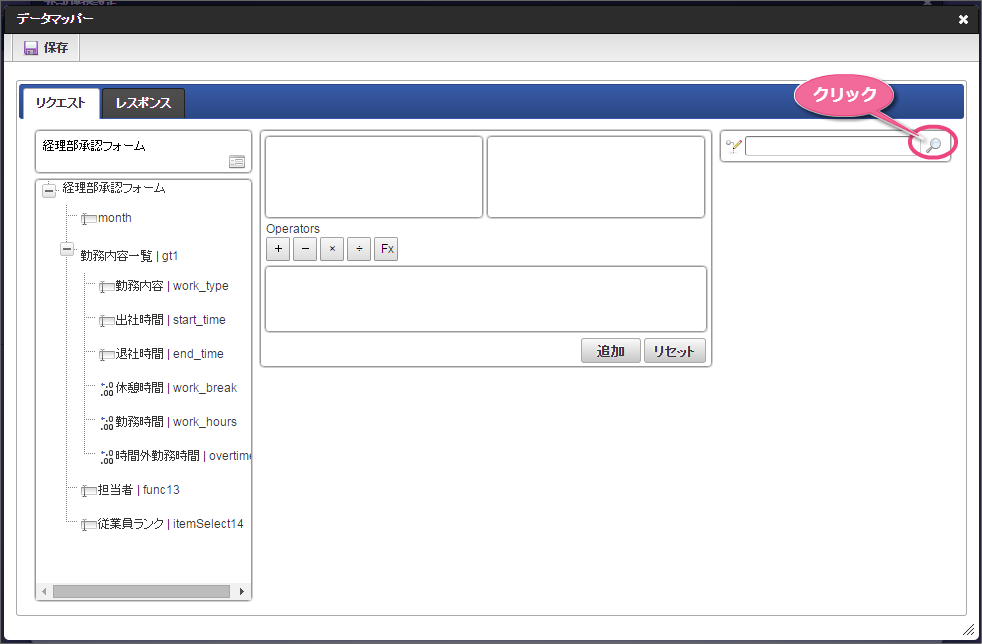The image size is (982, 644).
Task: Select the month tree item
Action: coord(115,218)
